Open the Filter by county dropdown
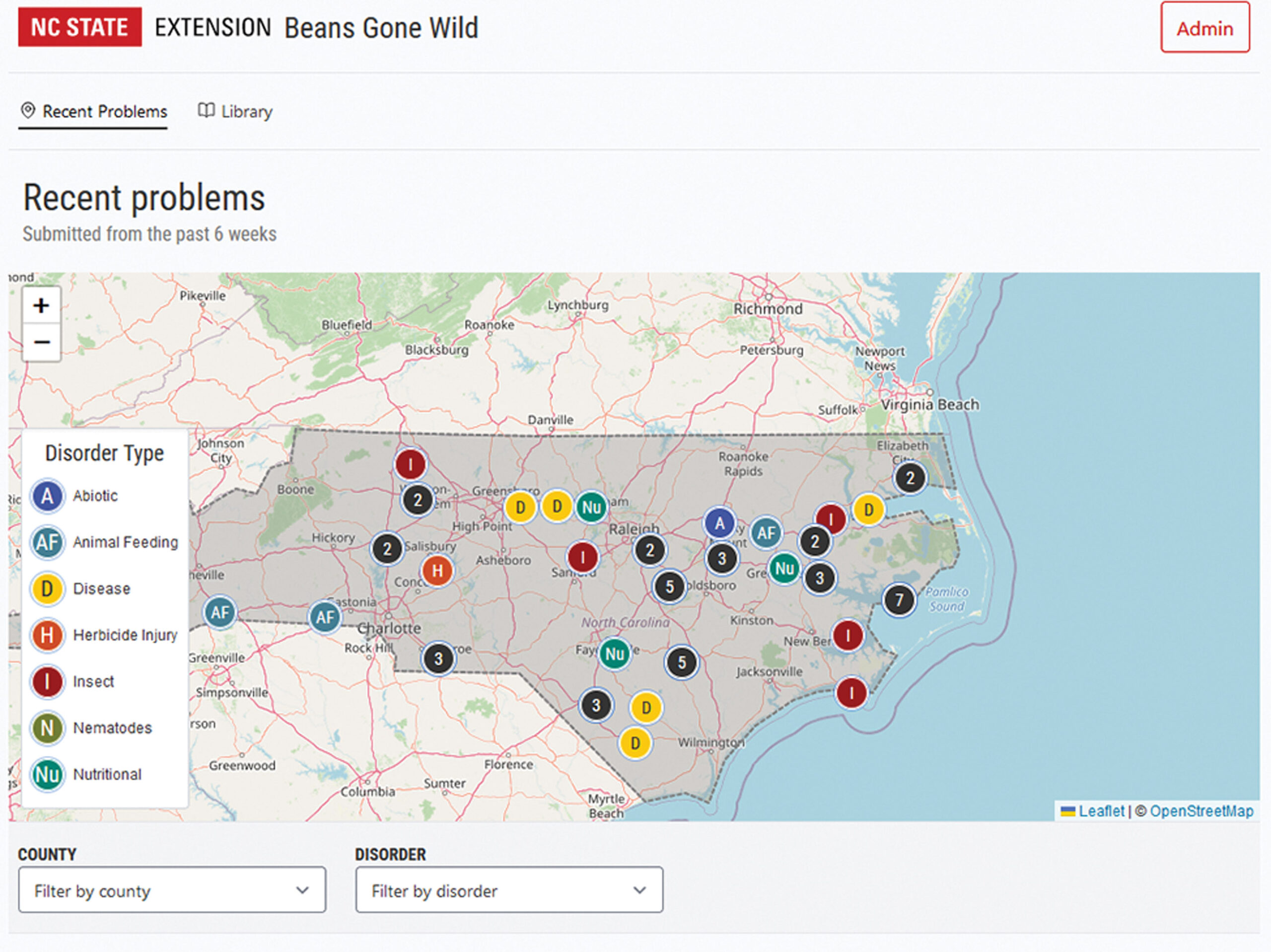 click(172, 890)
